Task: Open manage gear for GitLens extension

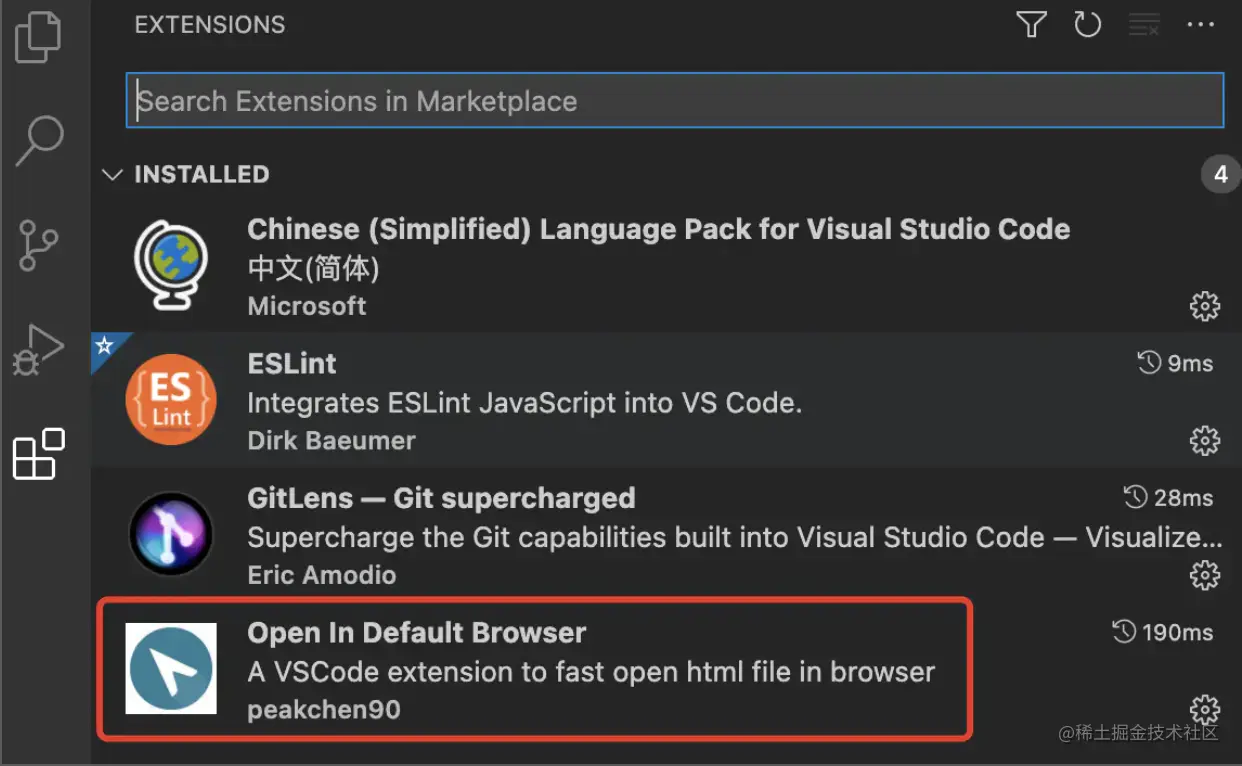Action: pos(1205,575)
